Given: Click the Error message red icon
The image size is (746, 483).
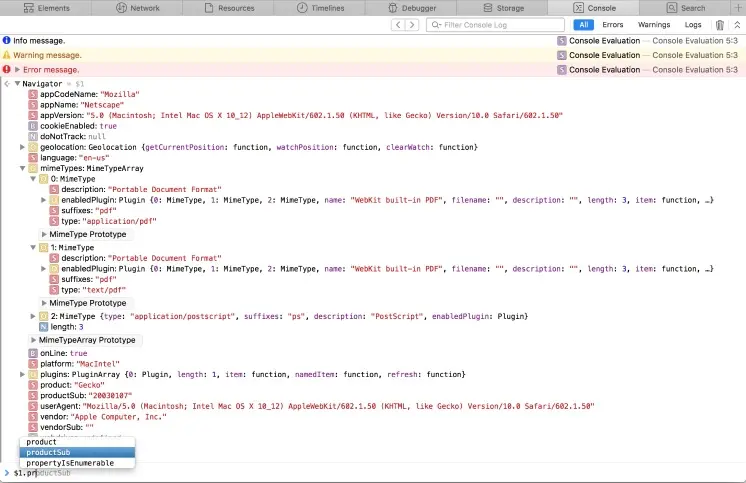Looking at the screenshot, I should [7, 69].
